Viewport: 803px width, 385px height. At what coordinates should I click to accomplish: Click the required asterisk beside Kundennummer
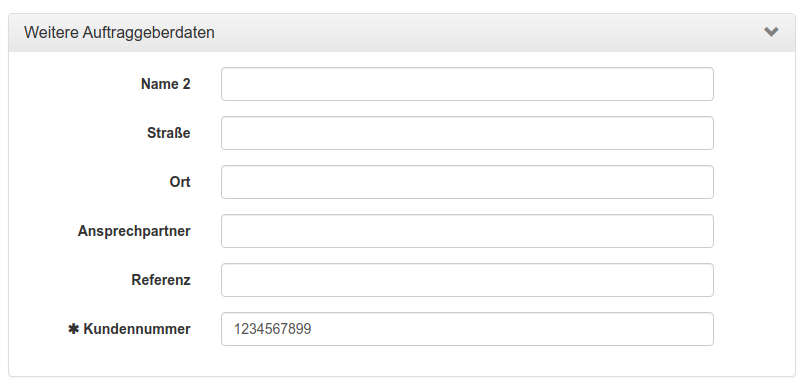coord(73,329)
